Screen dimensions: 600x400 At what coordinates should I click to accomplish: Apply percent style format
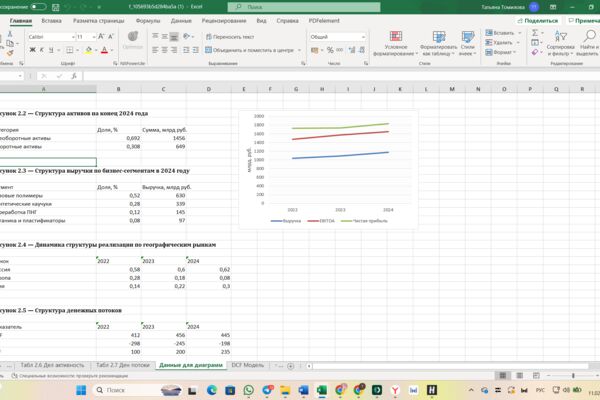pyautogui.click(x=330, y=50)
